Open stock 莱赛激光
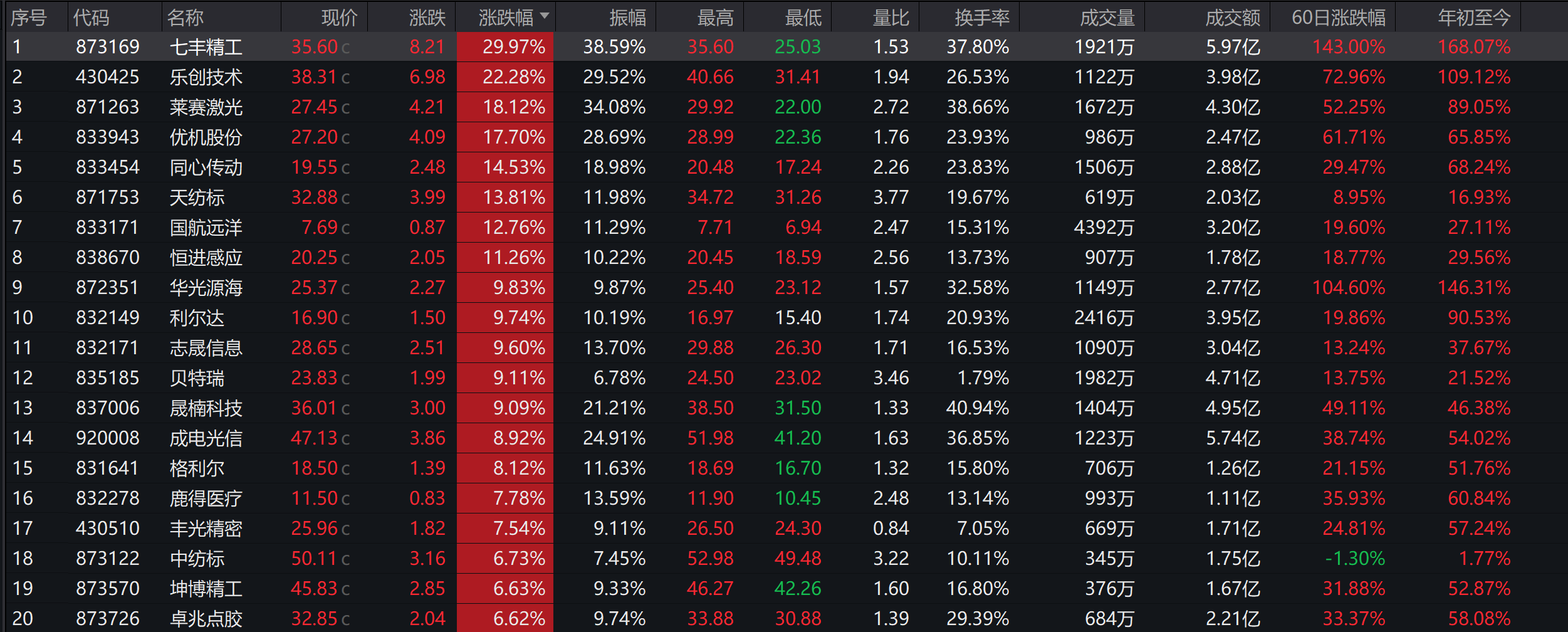The image size is (1568, 632). 206,107
